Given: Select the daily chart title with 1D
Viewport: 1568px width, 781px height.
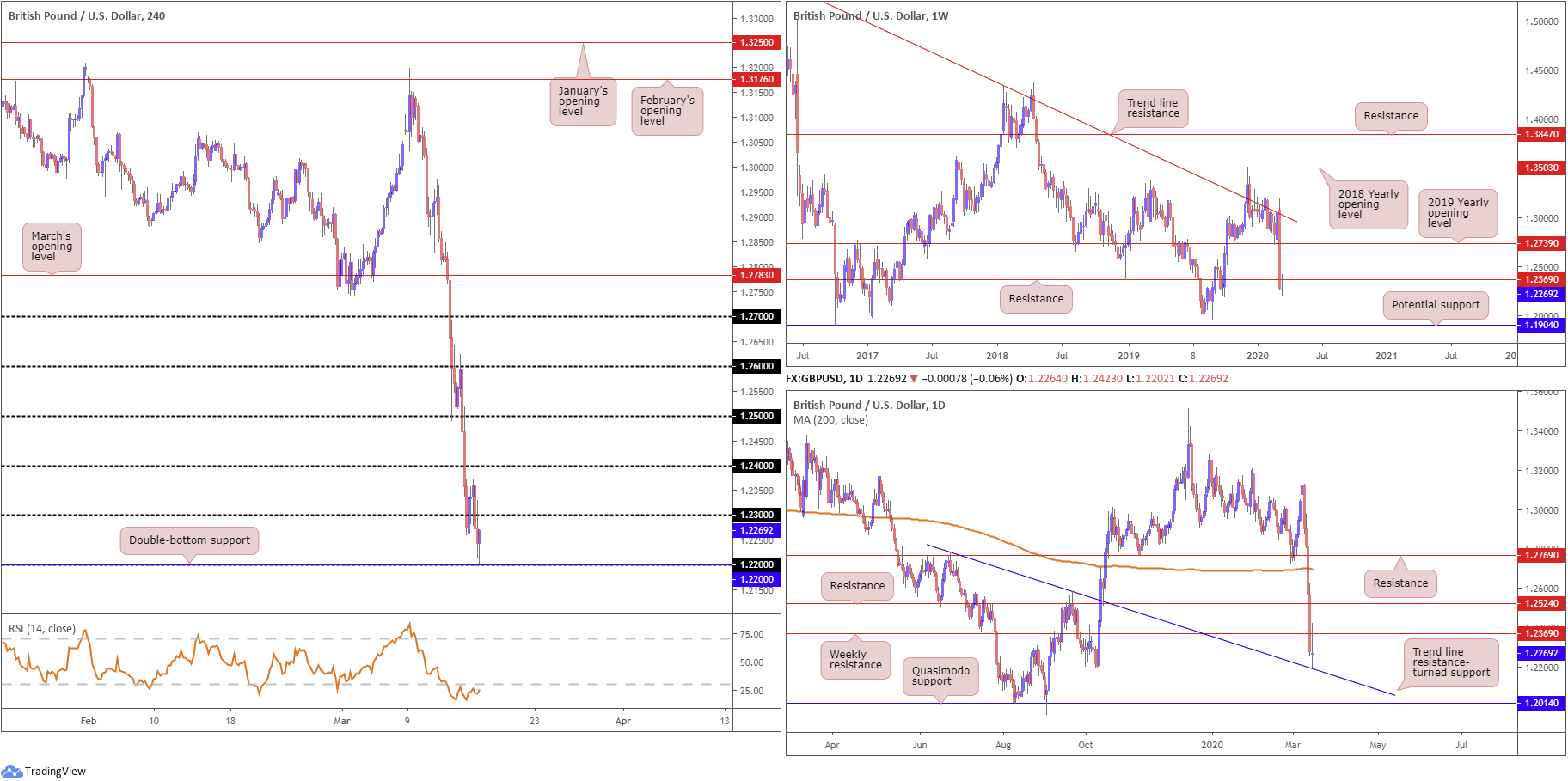Looking at the screenshot, I should coord(869,405).
